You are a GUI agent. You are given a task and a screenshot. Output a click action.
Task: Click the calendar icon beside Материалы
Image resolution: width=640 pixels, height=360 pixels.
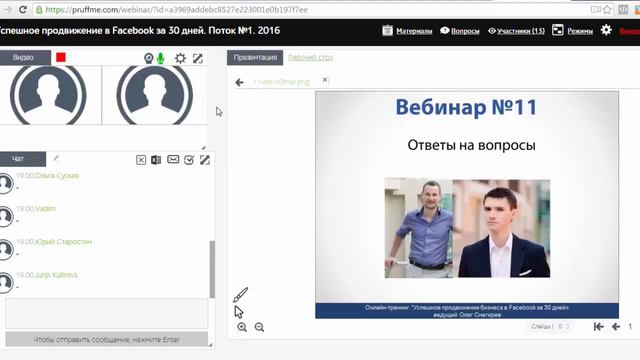tap(387, 30)
